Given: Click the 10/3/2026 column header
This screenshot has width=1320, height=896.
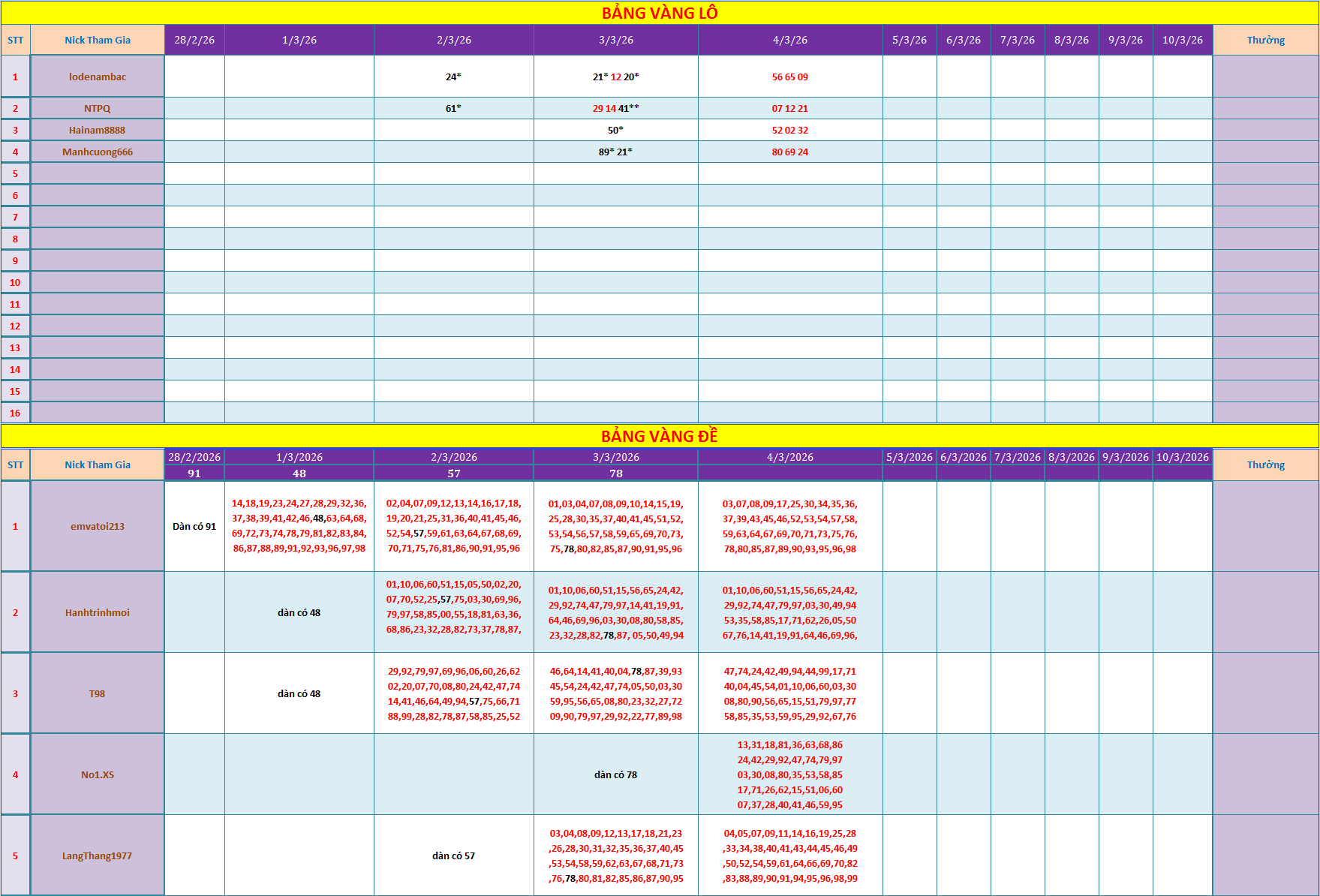Looking at the screenshot, I should pyautogui.click(x=1183, y=457).
